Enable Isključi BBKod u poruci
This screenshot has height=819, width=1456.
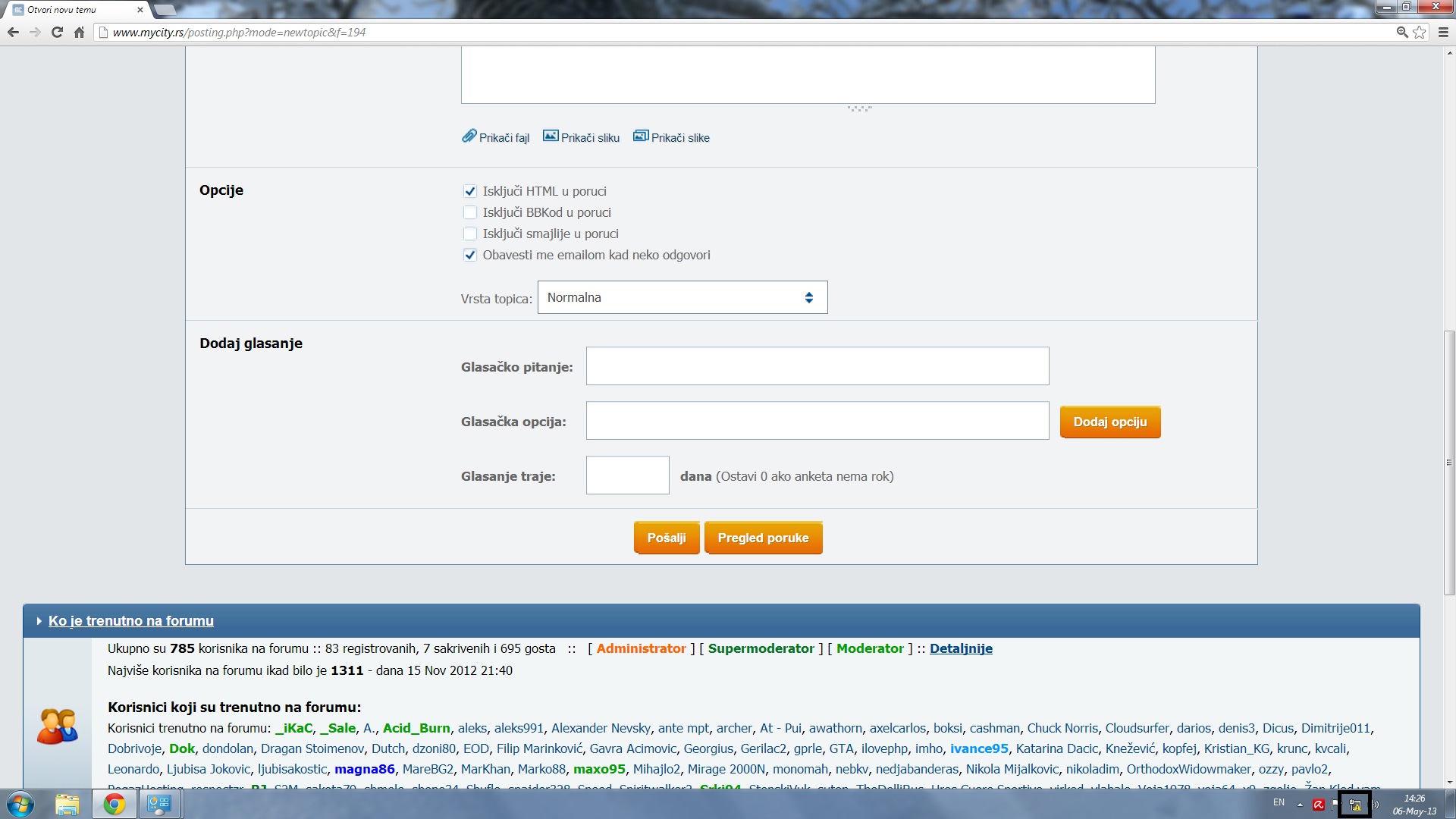coord(470,213)
